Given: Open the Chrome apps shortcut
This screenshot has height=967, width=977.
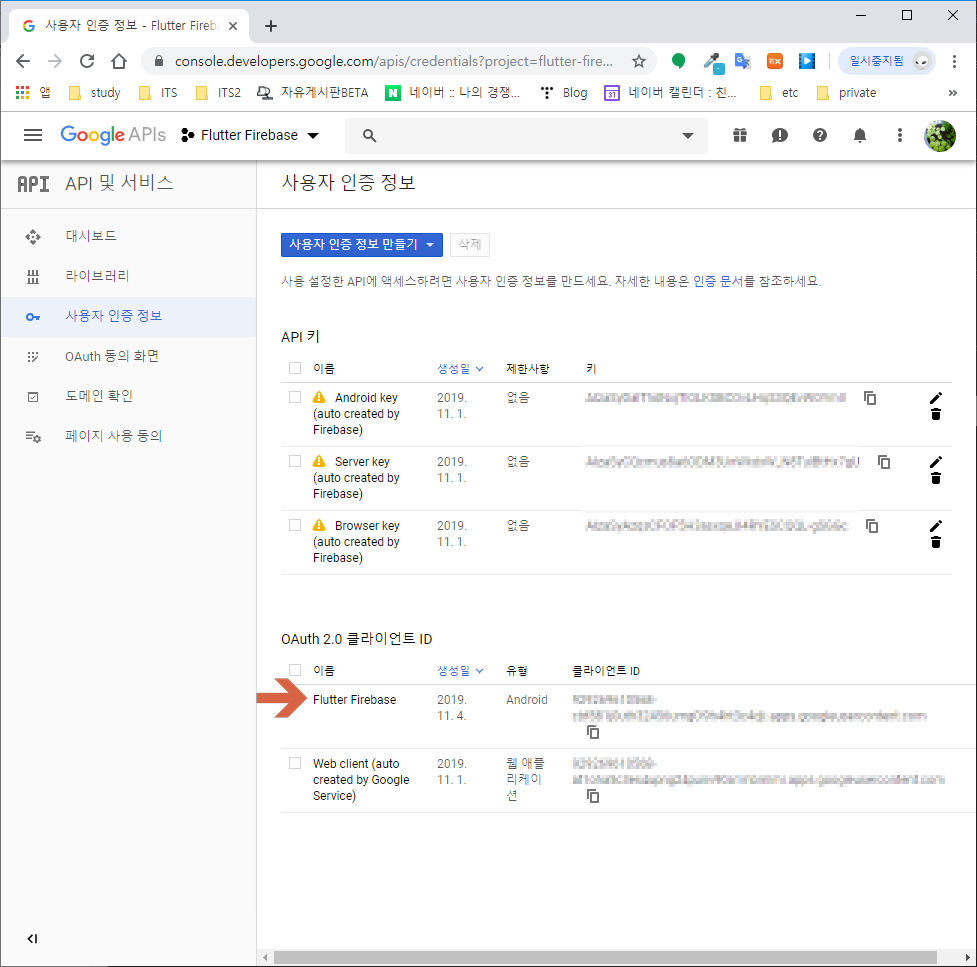Looking at the screenshot, I should (x=32, y=93).
